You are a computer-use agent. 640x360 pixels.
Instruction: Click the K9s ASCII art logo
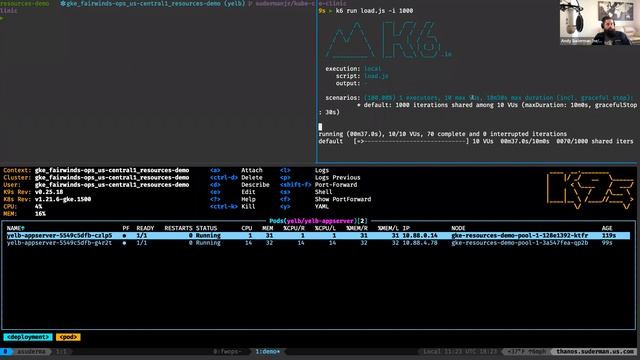(x=590, y=190)
